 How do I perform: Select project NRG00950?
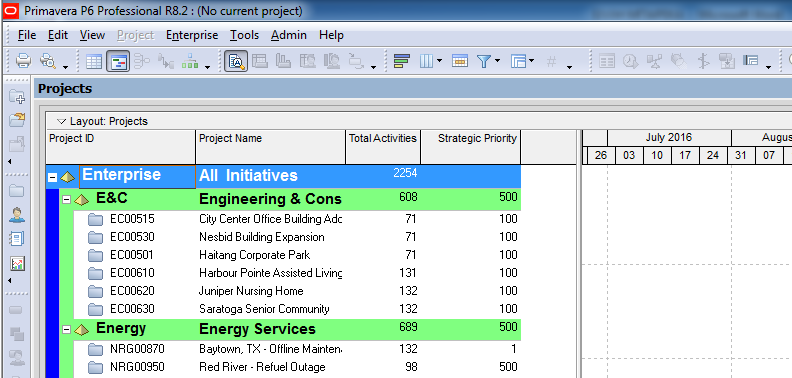[x=137, y=367]
